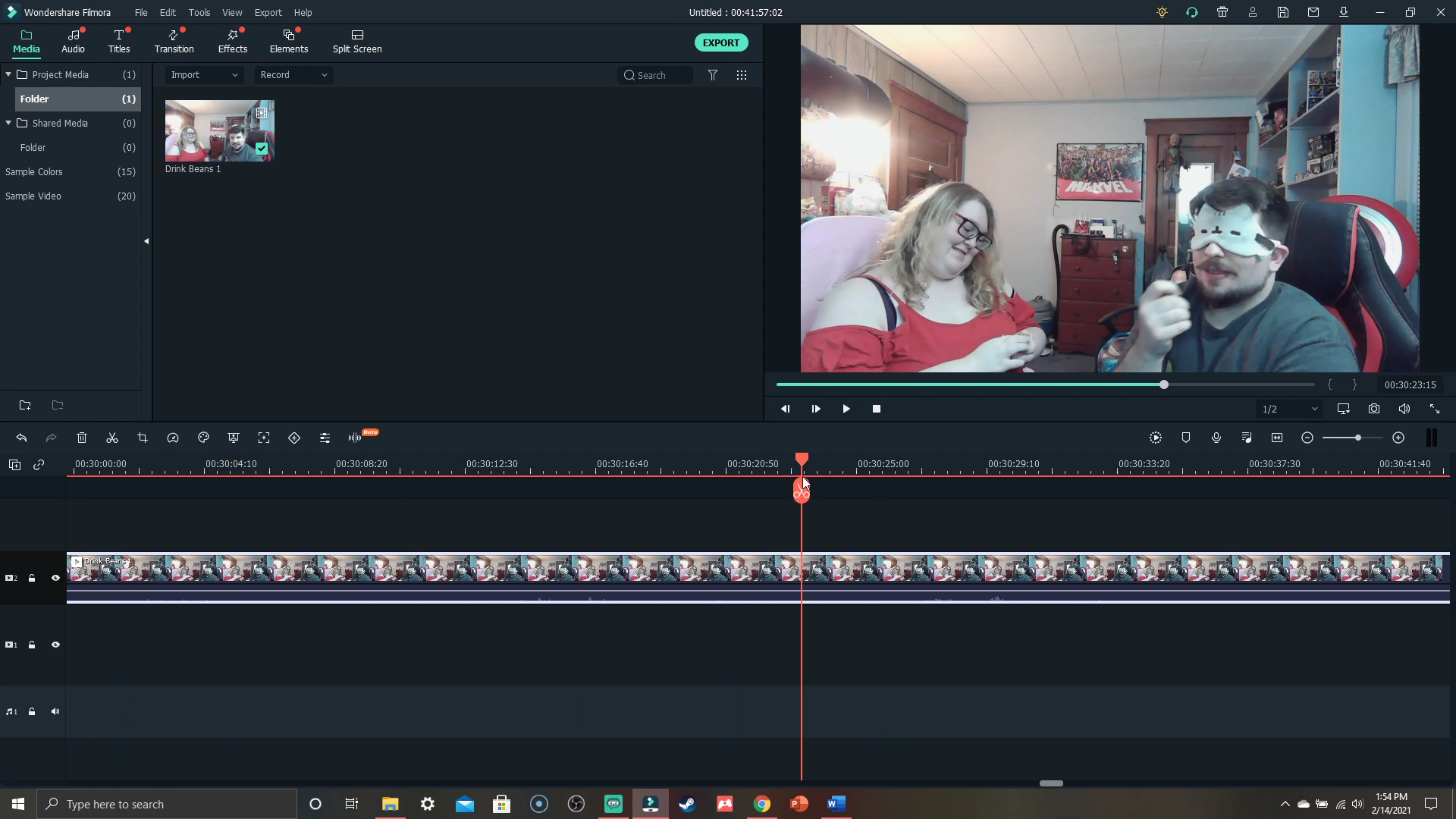
Task: Mute audio track 1 speaker icon
Action: [55, 712]
